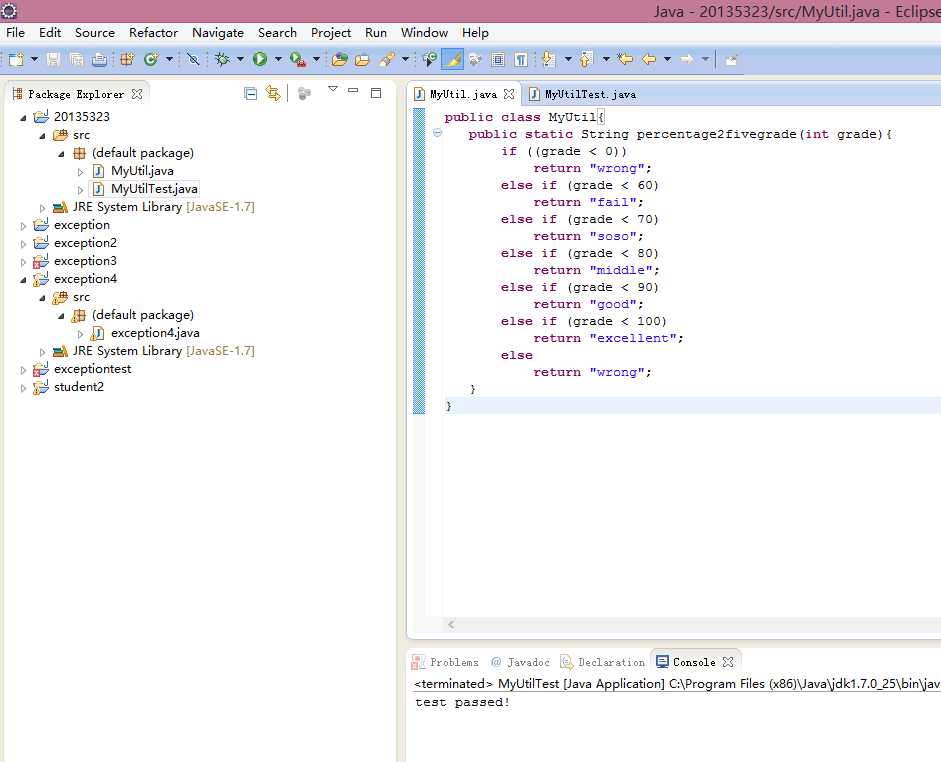Maximize the Package Explorer panel
941x762 pixels.
tap(376, 92)
